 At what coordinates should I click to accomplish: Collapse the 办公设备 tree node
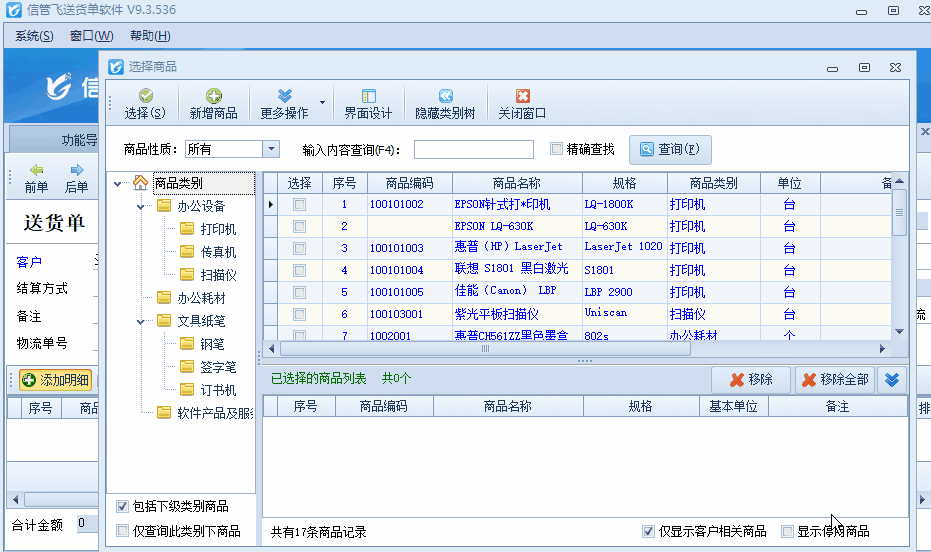(144, 206)
